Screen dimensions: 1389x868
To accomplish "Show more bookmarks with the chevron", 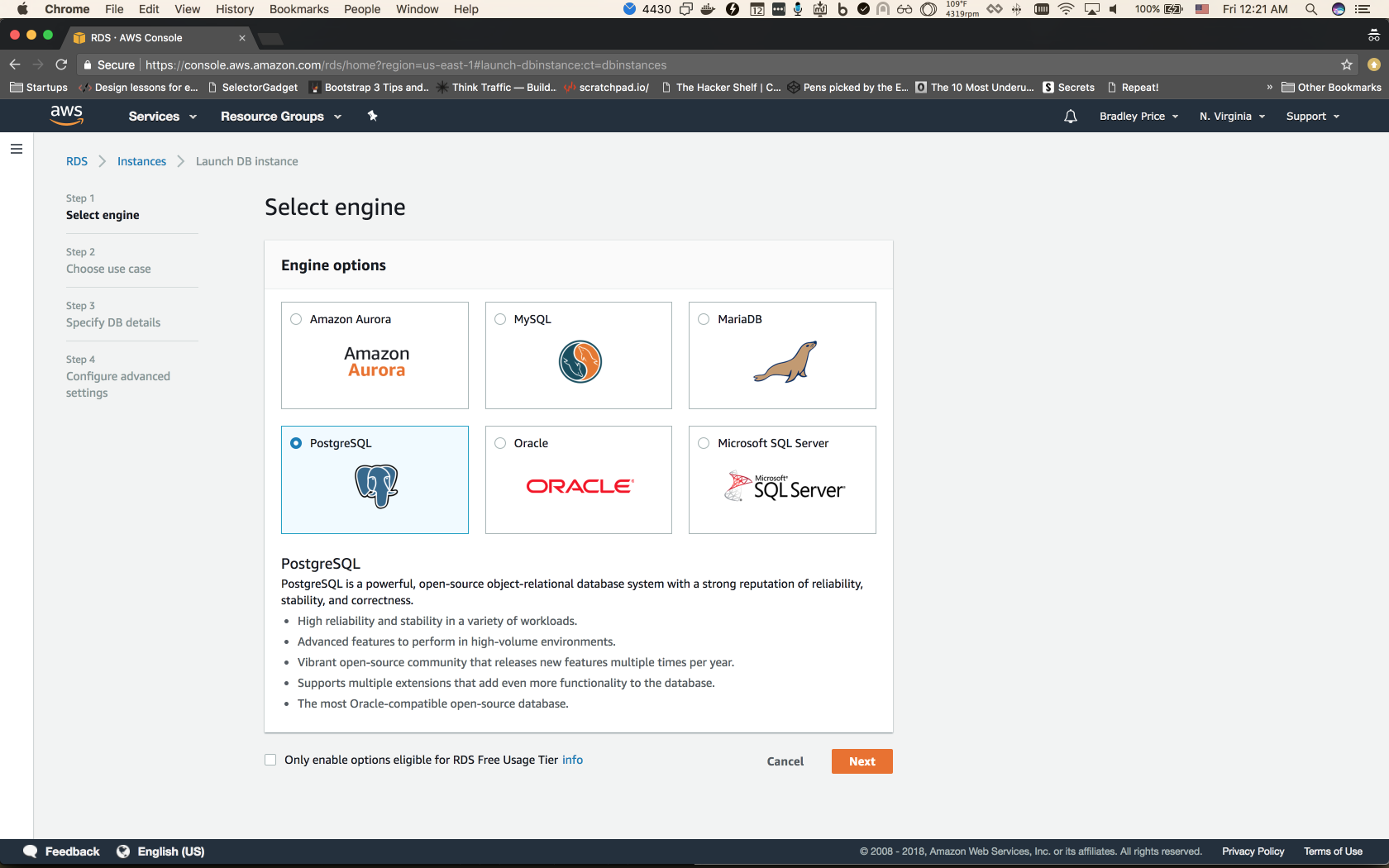I will click(x=1270, y=88).
